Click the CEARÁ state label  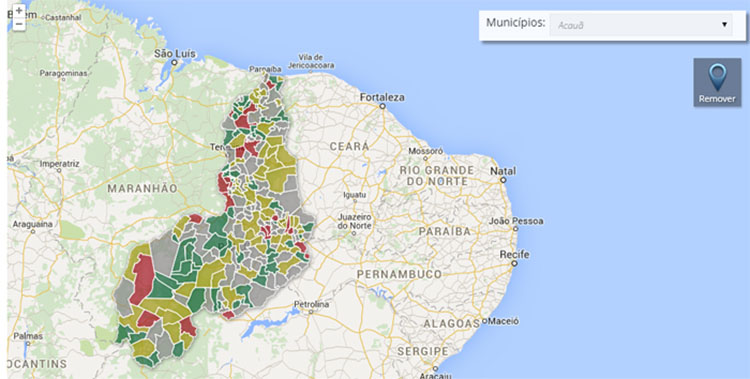[349, 146]
